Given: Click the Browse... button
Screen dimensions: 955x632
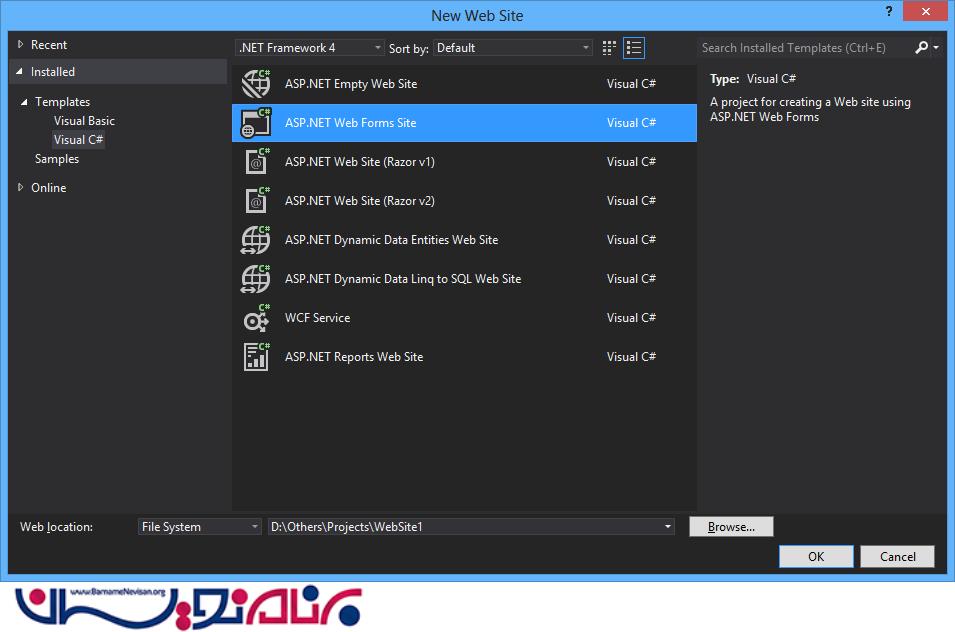Looking at the screenshot, I should tap(731, 527).
